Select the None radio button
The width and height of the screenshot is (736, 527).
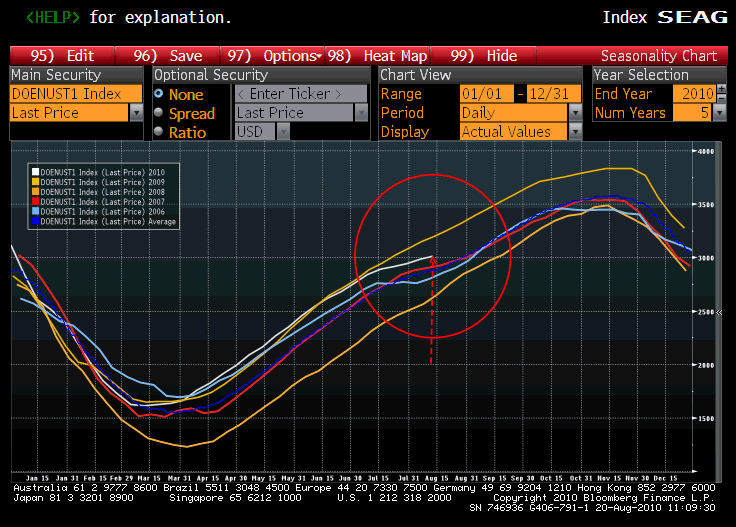[159, 94]
